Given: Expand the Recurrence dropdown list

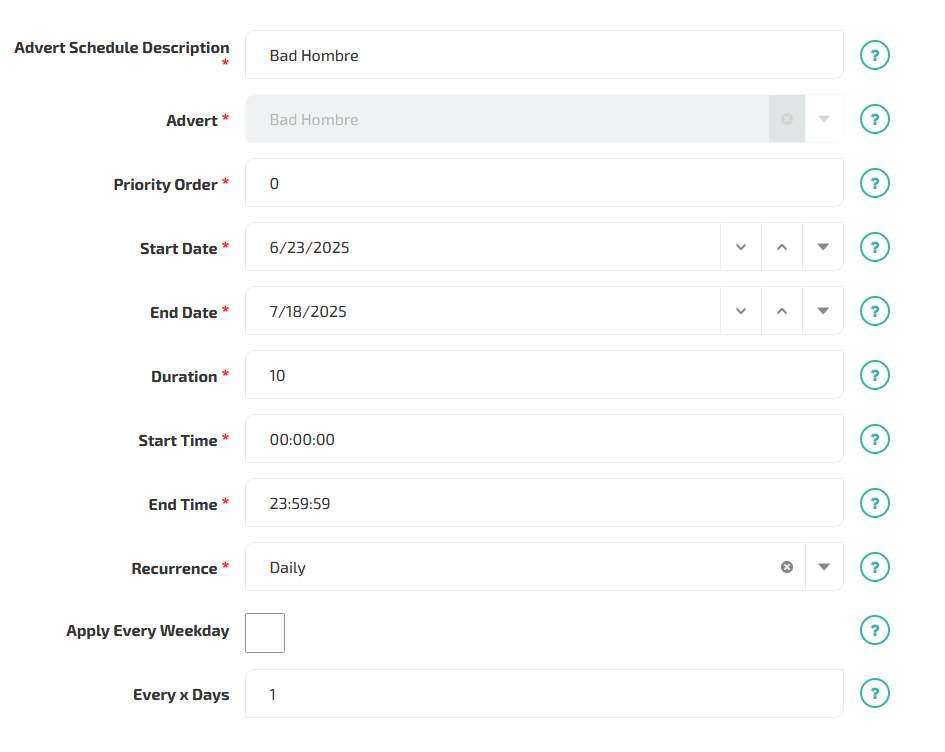Looking at the screenshot, I should coord(824,567).
